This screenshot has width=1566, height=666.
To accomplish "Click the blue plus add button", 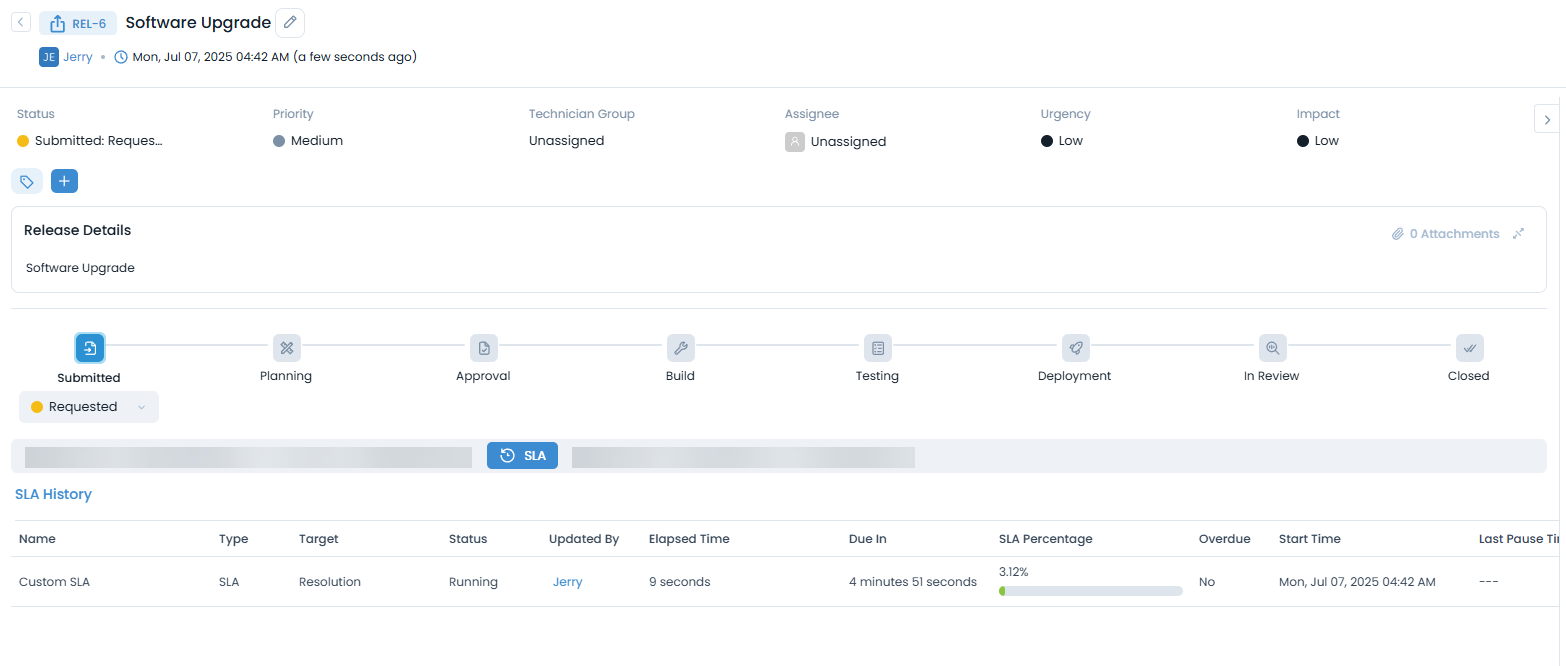I will (x=64, y=181).
